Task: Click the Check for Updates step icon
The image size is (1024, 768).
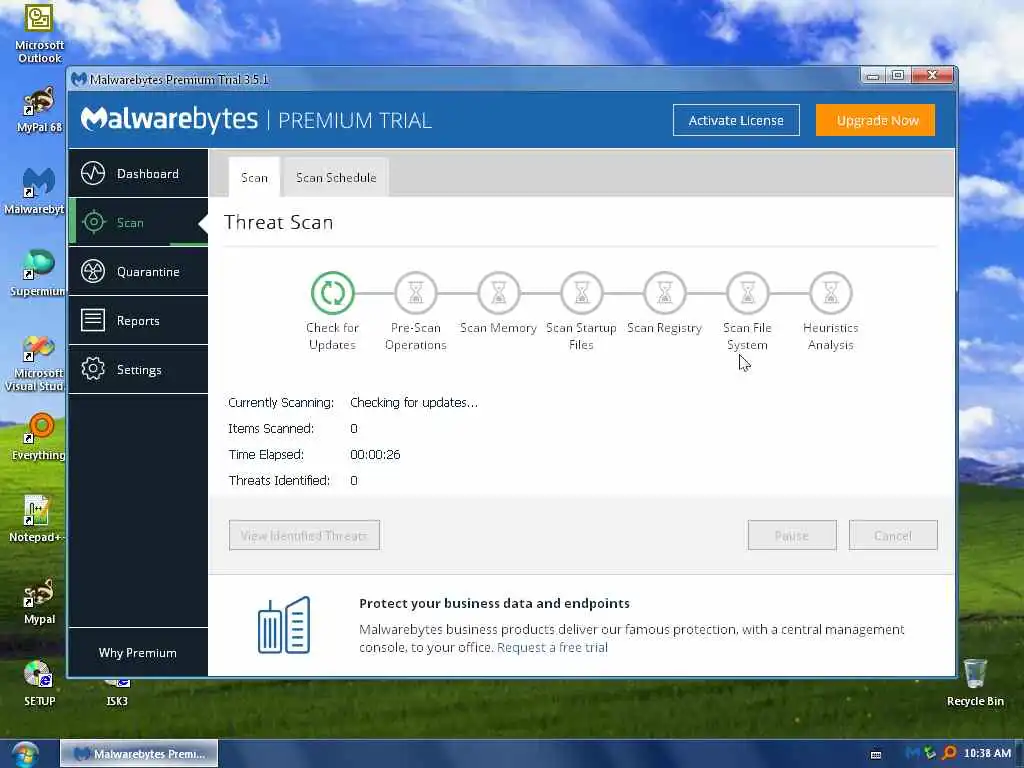Action: click(x=332, y=293)
